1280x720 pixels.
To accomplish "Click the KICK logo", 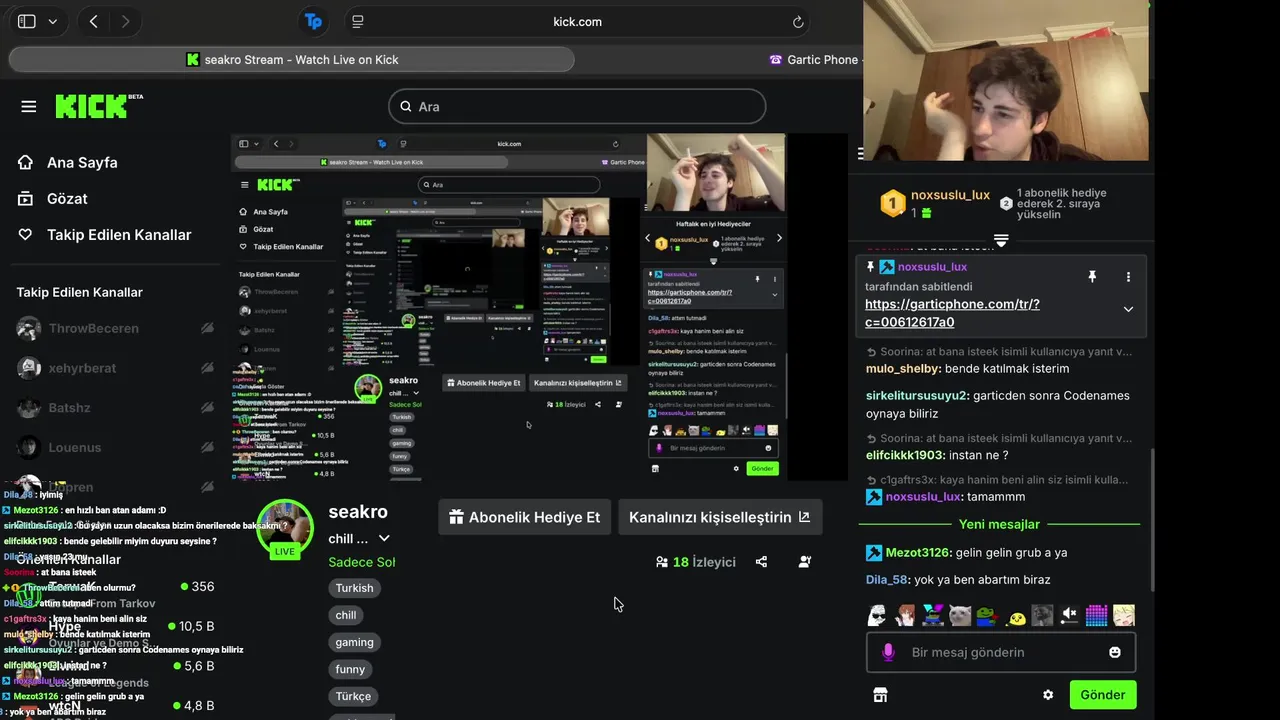I will [98, 106].
